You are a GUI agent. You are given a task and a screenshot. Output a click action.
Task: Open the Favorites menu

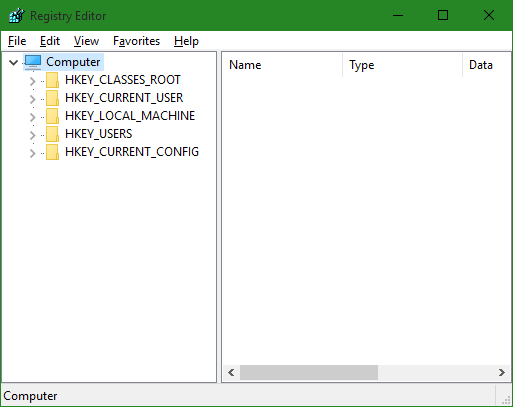(x=136, y=41)
